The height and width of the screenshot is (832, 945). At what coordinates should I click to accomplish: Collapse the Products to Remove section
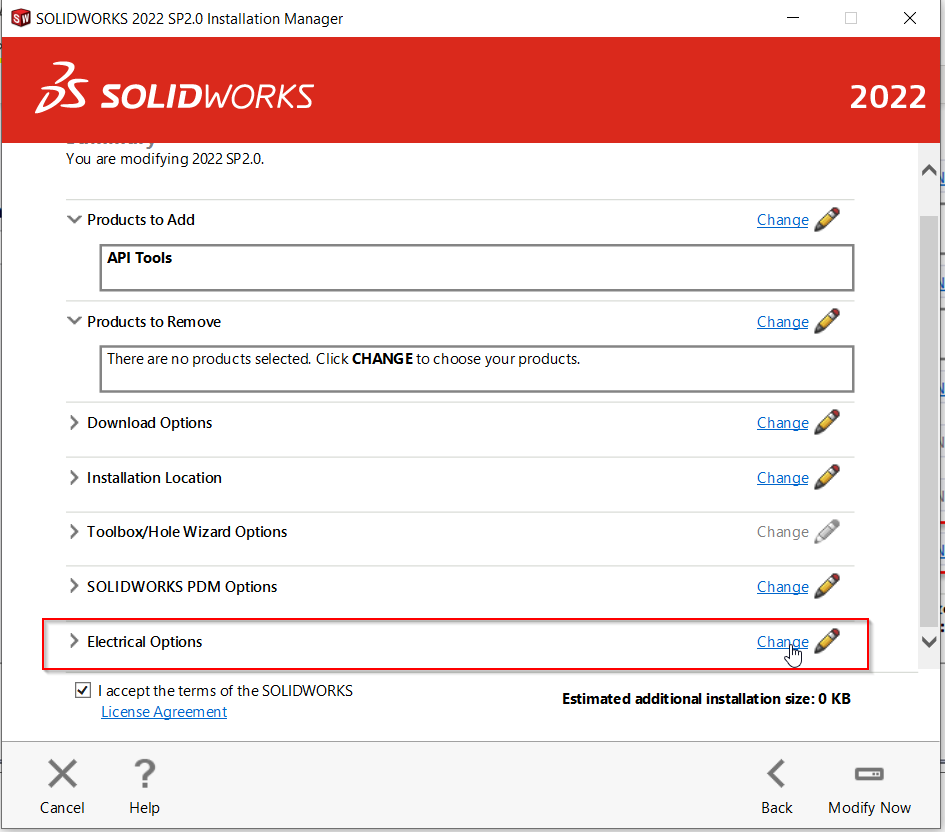(74, 322)
